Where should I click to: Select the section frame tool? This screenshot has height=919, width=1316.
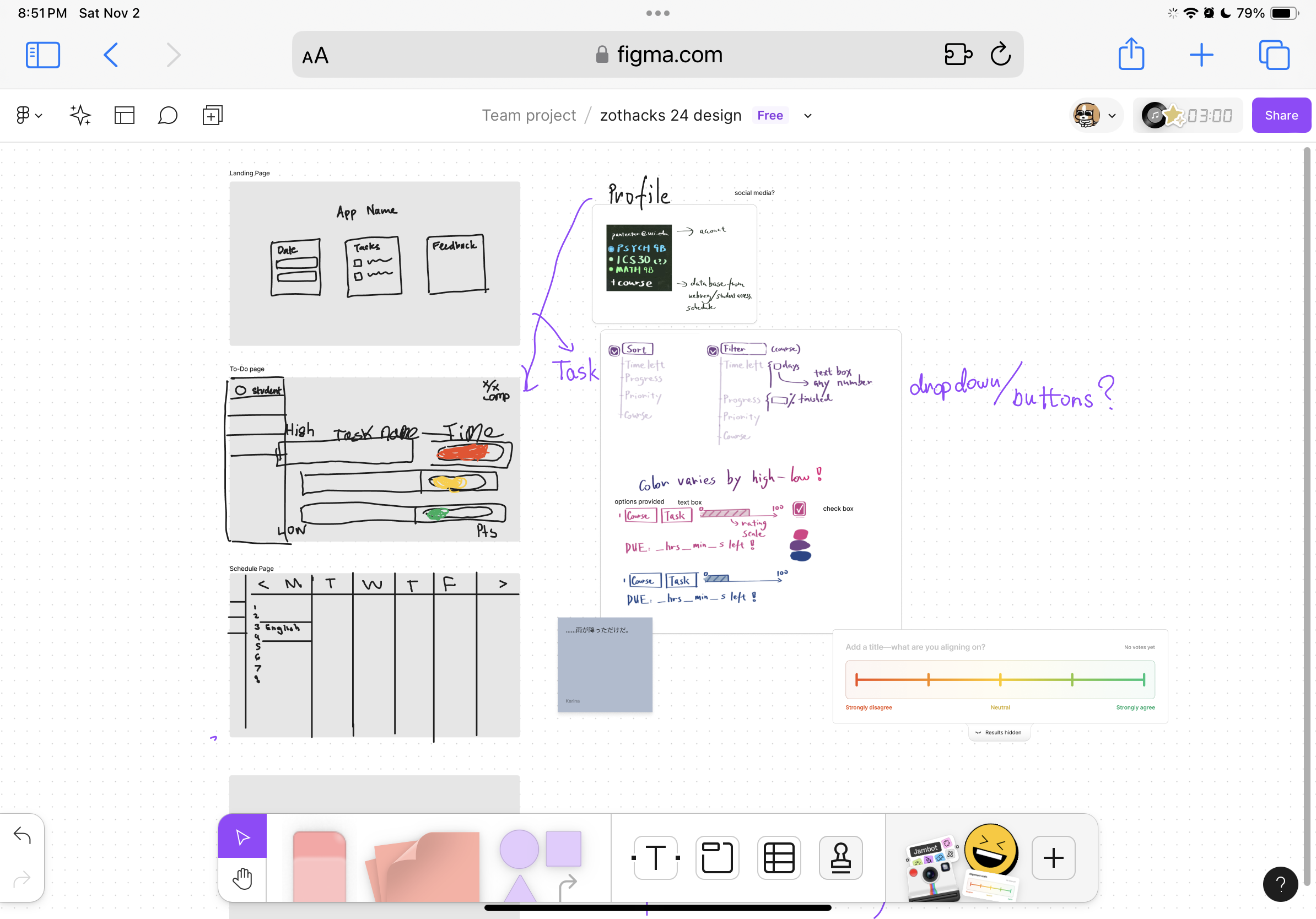[717, 858]
